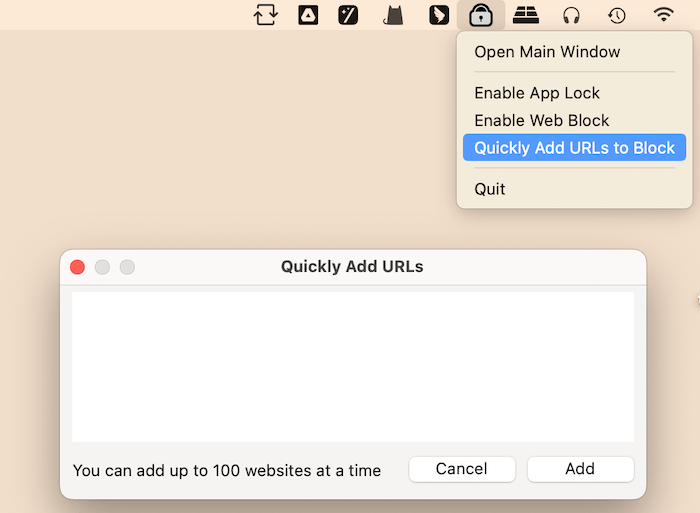Viewport: 700px width, 513px height.
Task: Click the Quickly Add URLs title bar
Action: click(352, 267)
